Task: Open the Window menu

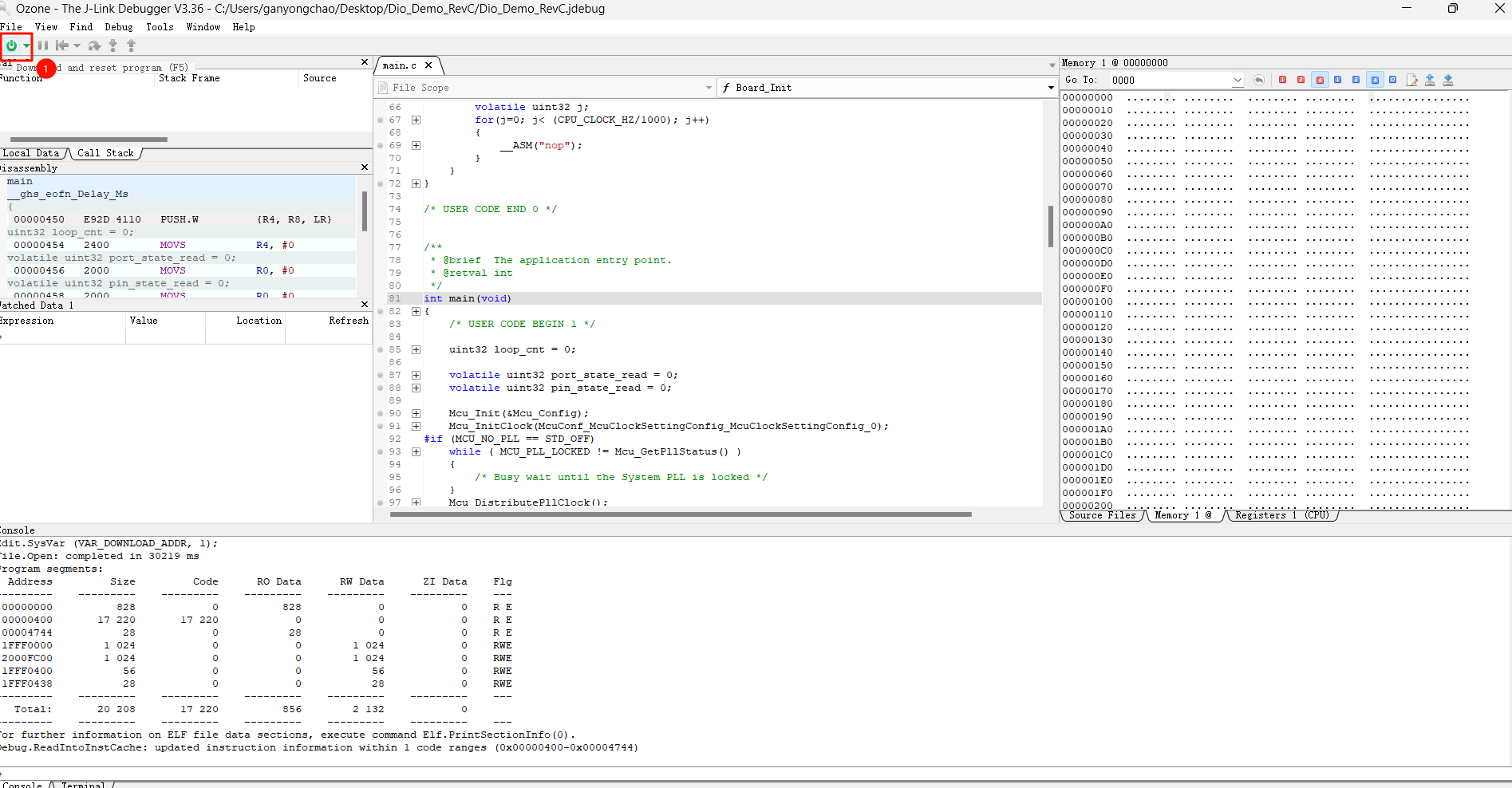Action: (x=203, y=27)
